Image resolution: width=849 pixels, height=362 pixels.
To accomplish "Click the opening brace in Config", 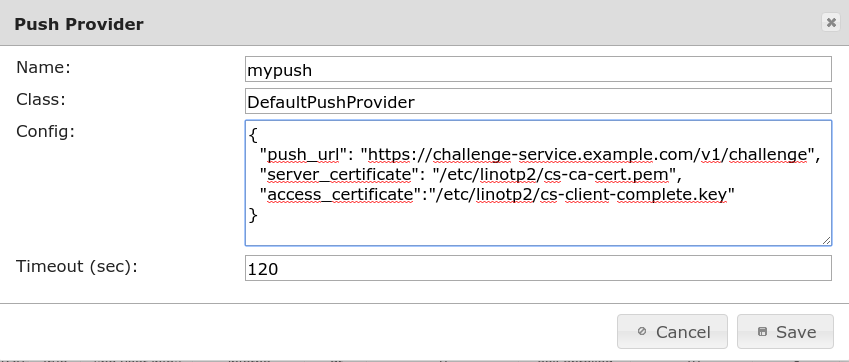I will coord(253,135).
